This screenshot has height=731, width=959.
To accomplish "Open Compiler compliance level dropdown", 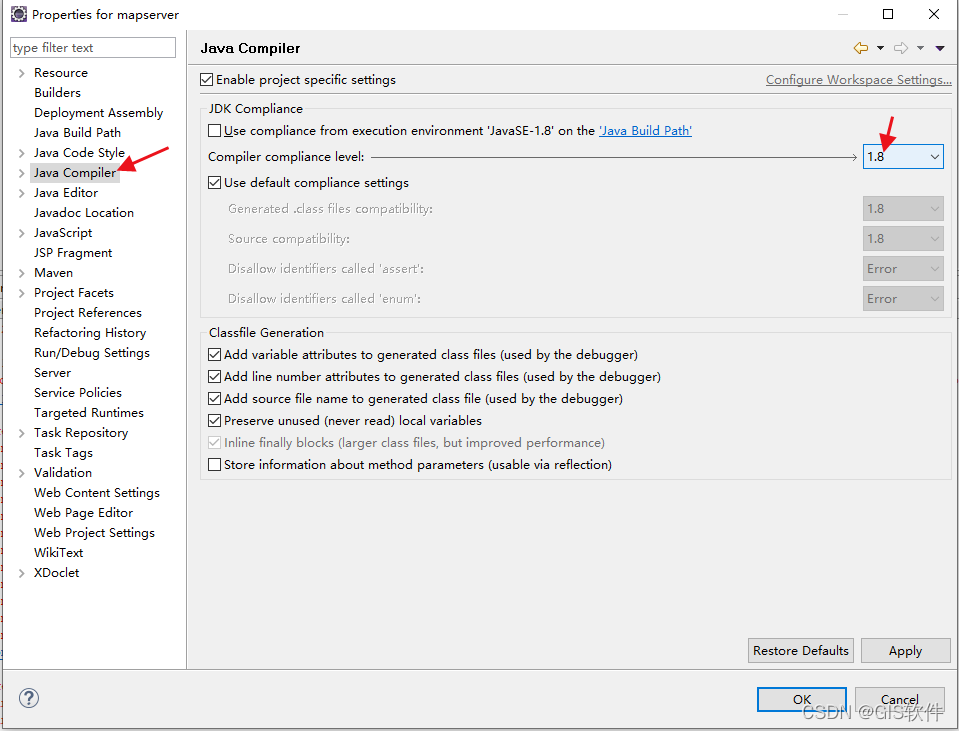I will 903,157.
